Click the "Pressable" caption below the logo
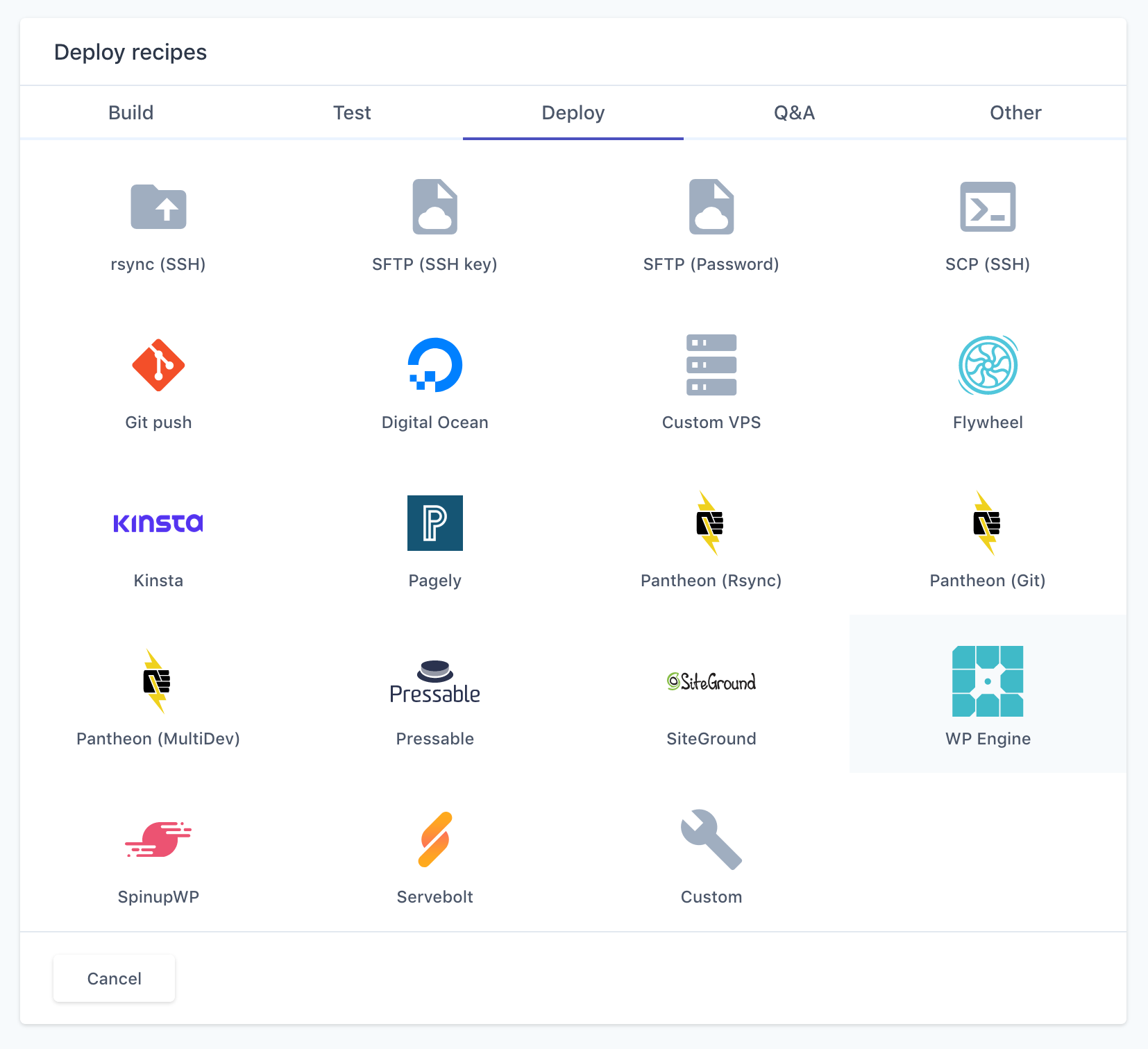 pos(435,739)
